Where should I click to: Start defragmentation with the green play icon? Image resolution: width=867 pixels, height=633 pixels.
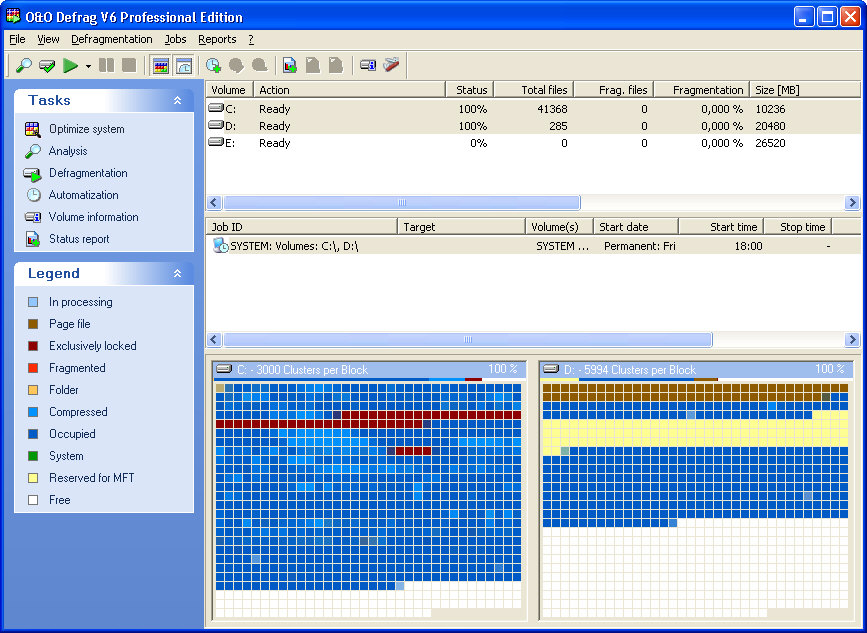click(70, 65)
